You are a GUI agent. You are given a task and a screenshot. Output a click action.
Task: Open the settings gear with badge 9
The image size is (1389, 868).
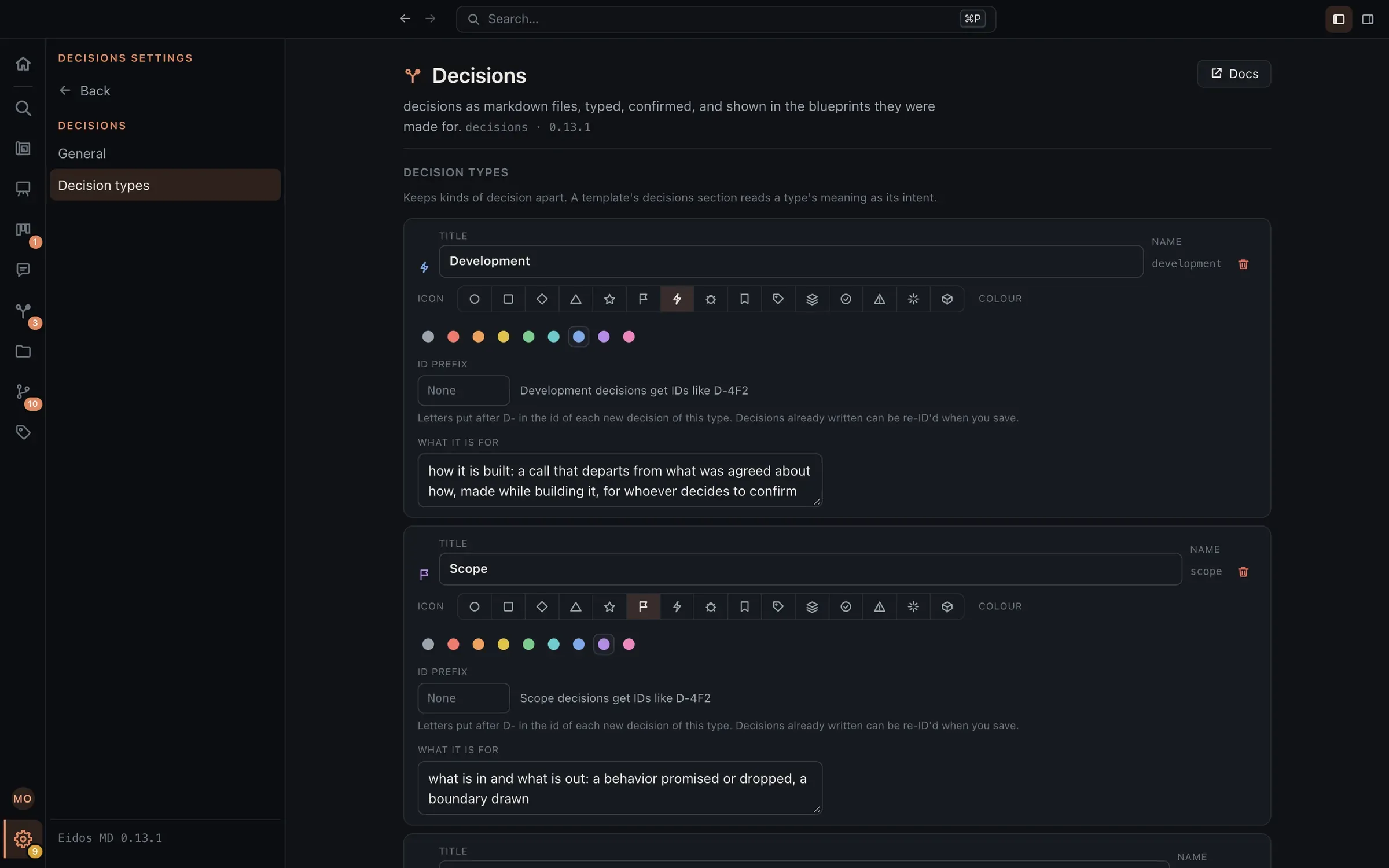pyautogui.click(x=23, y=838)
